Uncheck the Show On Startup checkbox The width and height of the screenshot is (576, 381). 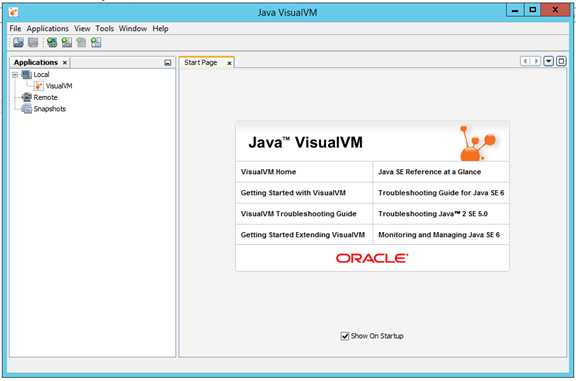pyautogui.click(x=345, y=336)
